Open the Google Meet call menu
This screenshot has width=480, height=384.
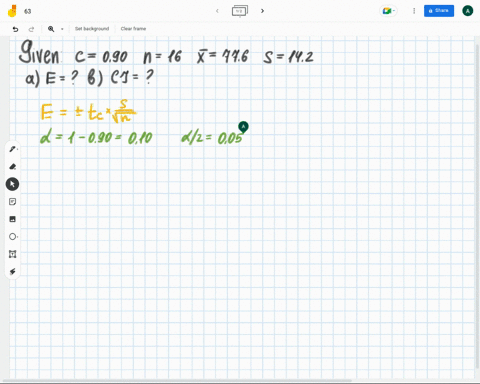click(x=388, y=11)
